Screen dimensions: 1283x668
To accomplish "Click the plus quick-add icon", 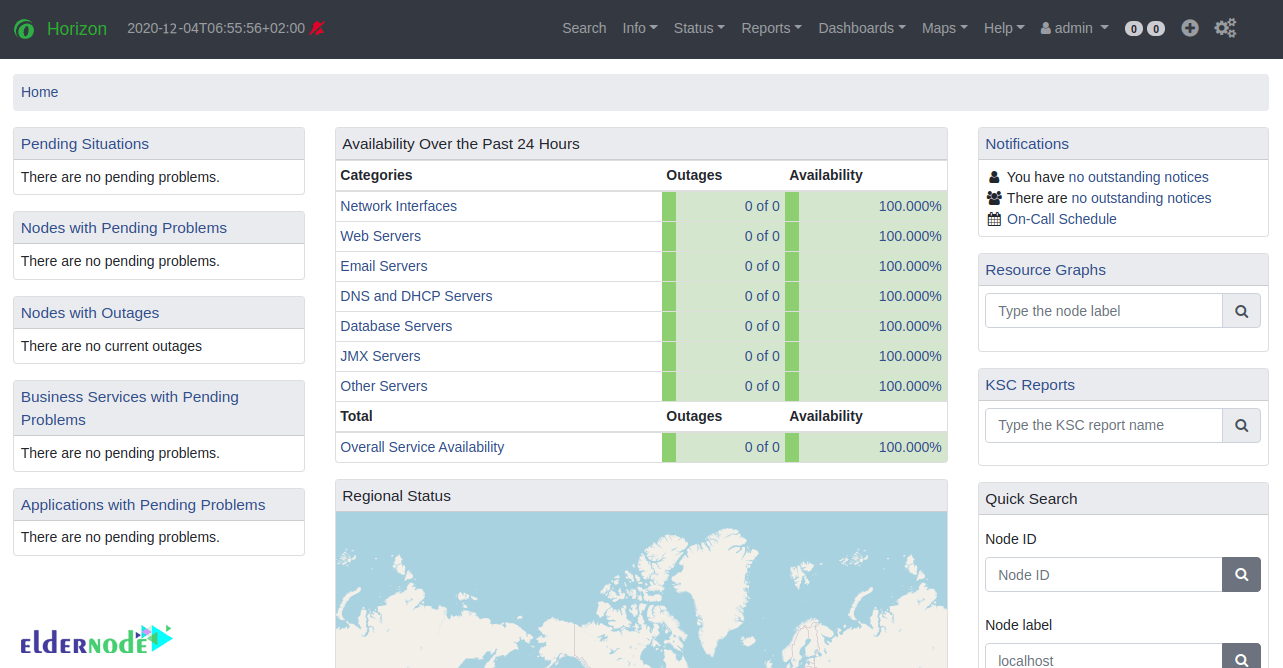I will [1189, 28].
